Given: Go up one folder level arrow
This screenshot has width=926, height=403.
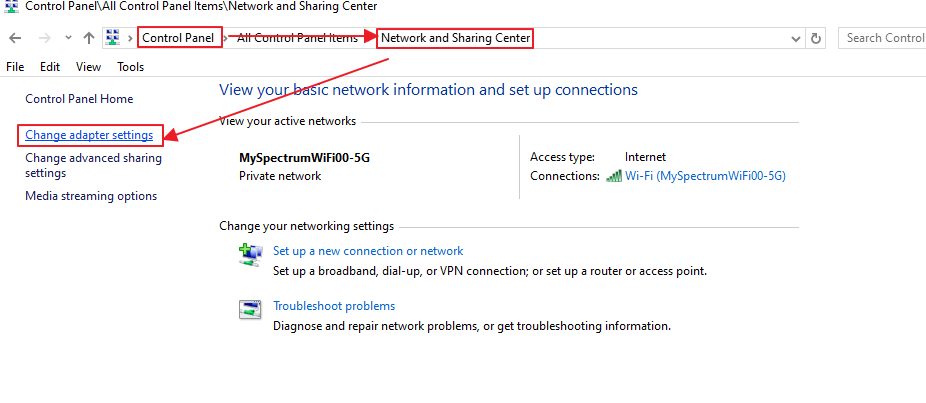Looking at the screenshot, I should pos(89,38).
